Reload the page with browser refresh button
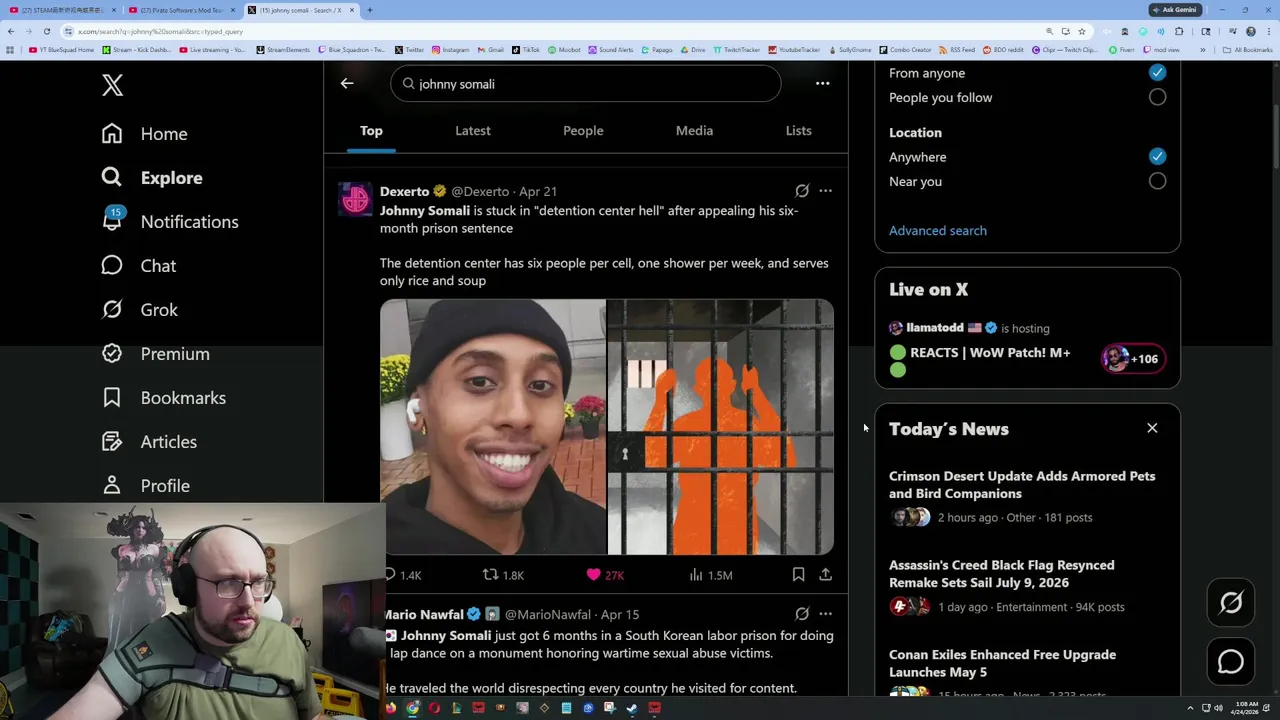Image resolution: width=1280 pixels, height=720 pixels. pos(46,31)
